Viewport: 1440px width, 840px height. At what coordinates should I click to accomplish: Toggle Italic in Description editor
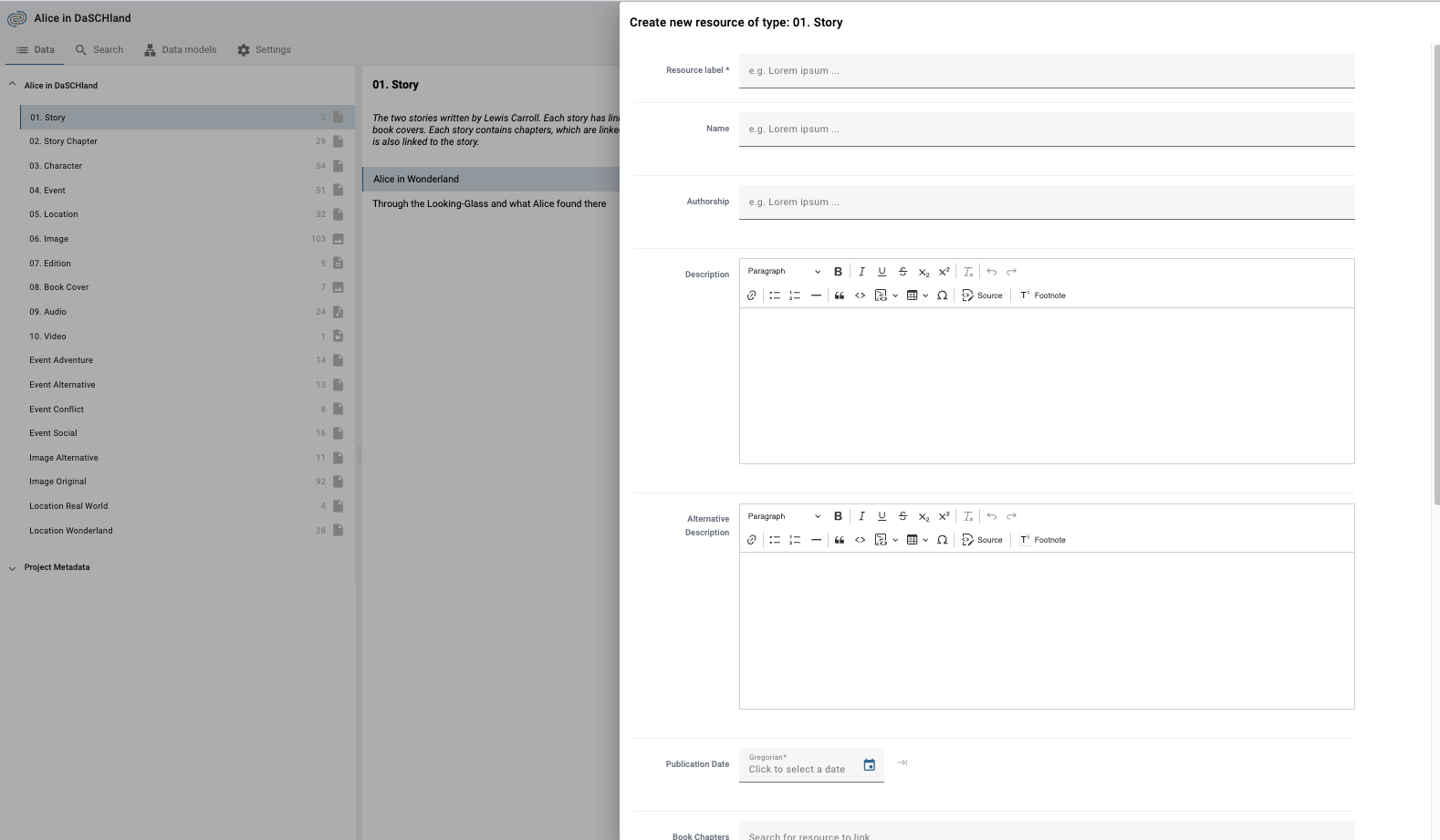[861, 272]
